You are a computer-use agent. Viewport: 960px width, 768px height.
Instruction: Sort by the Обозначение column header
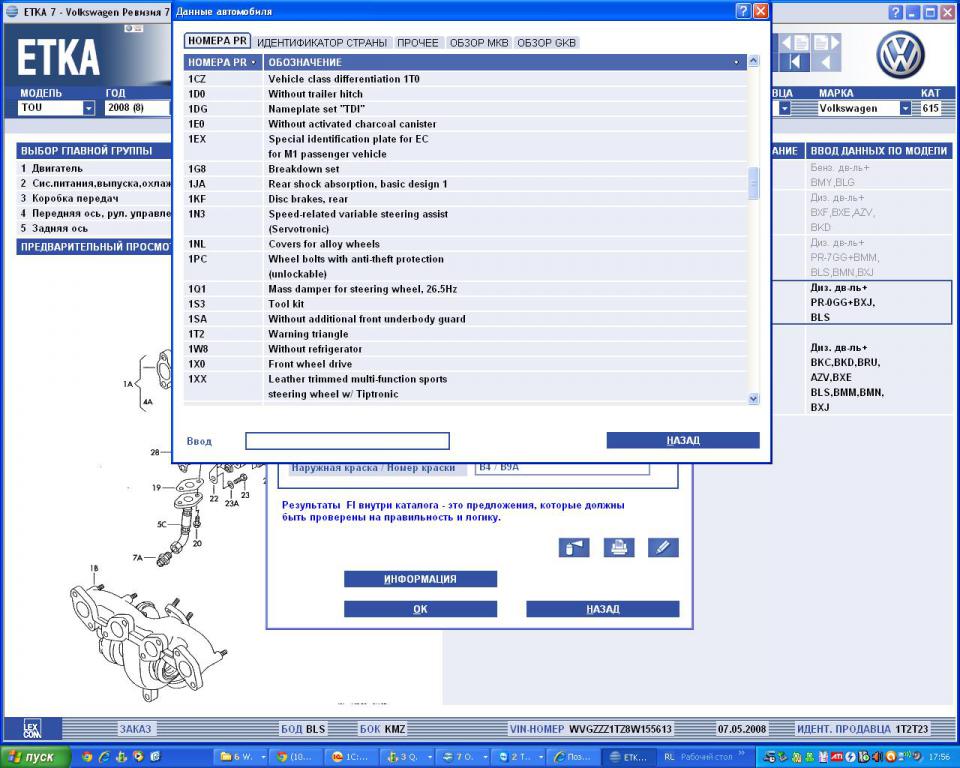pyautogui.click(x=505, y=62)
